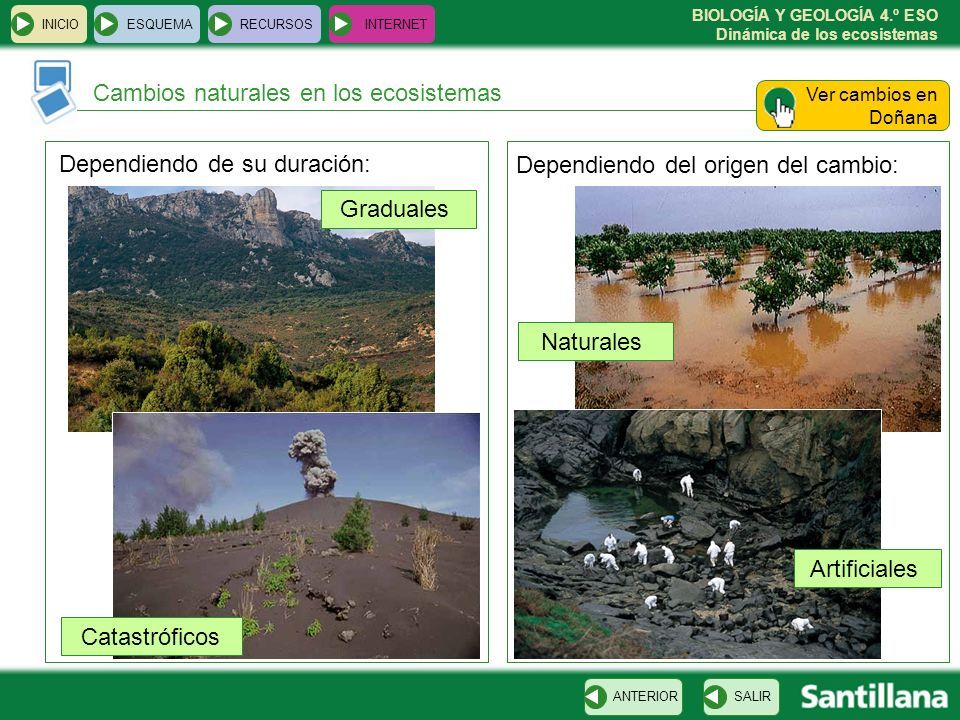Exit using the SALIR button
Viewport: 960px width, 720px height.
(741, 696)
